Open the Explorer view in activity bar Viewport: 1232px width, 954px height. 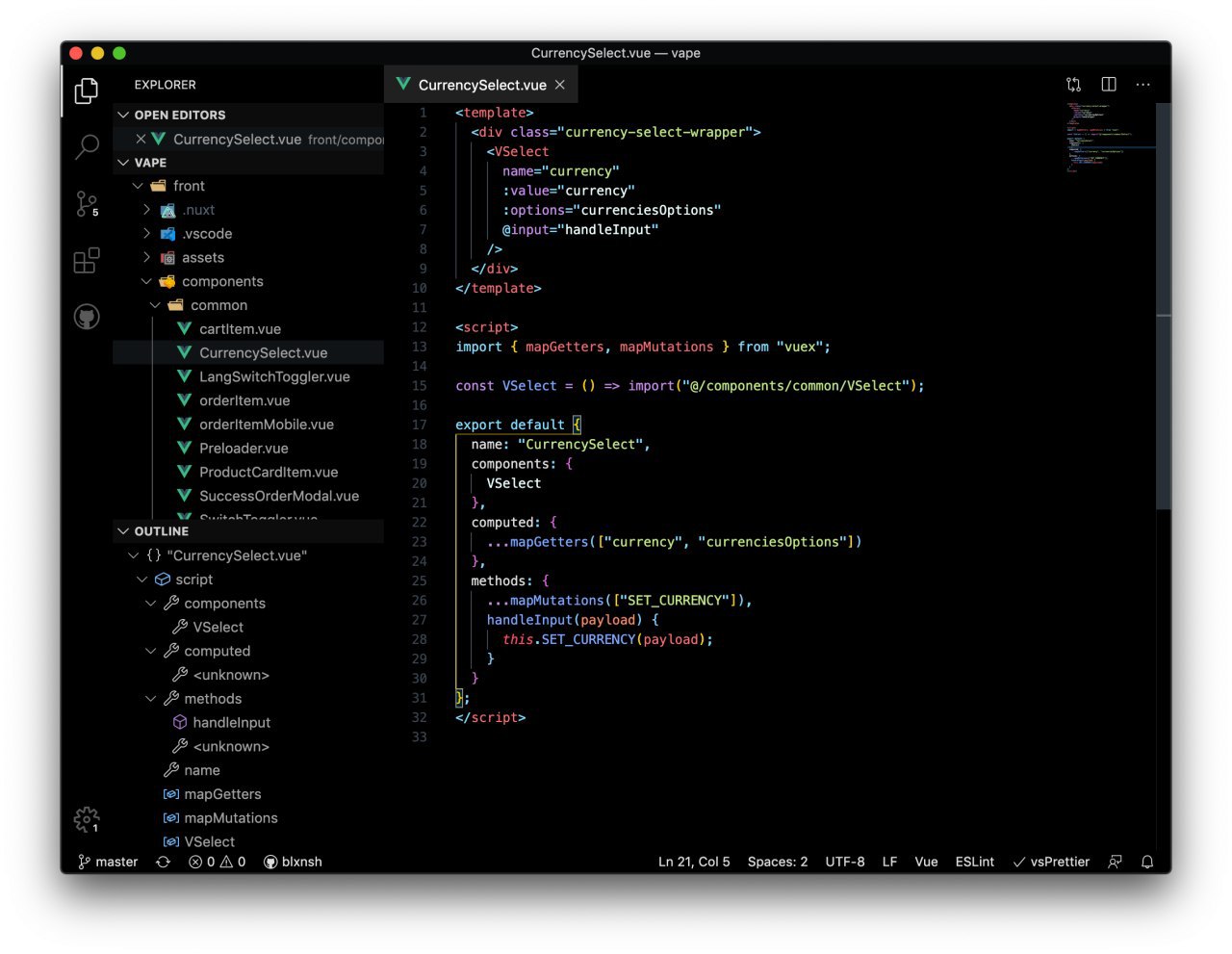pos(87,90)
